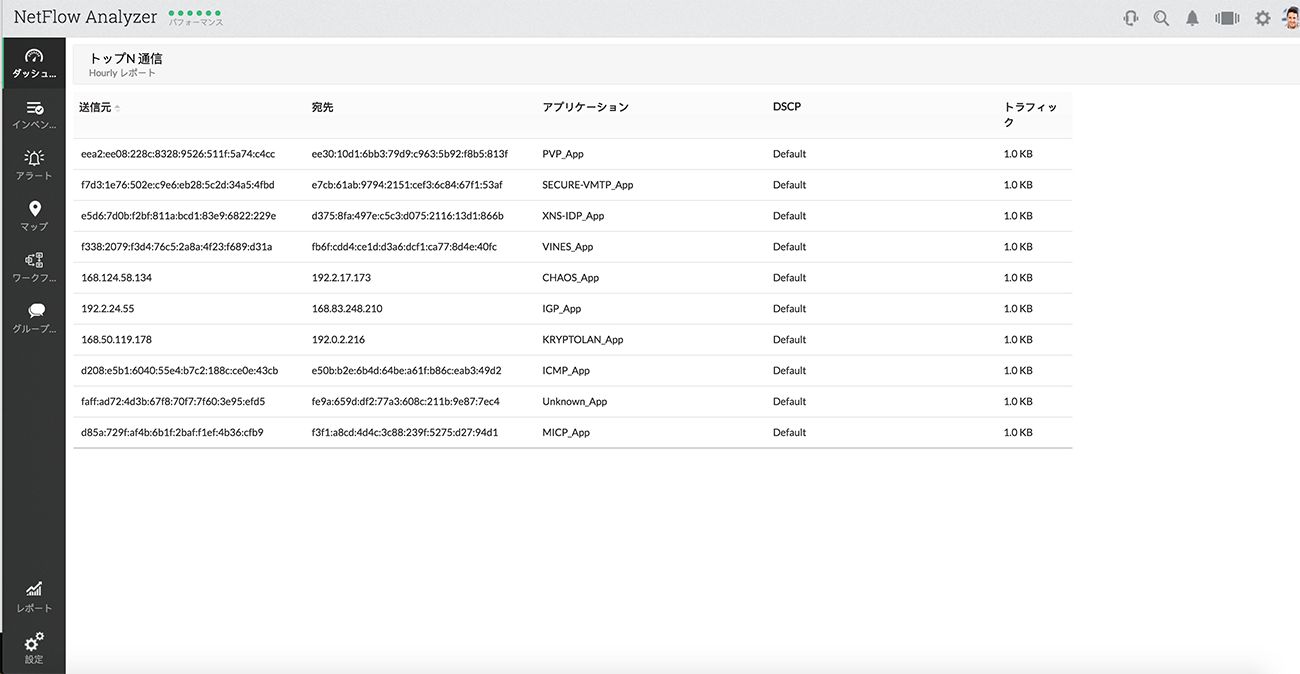1300x674 pixels.
Task: Click the battery-like device icon in header
Action: coord(1227,18)
